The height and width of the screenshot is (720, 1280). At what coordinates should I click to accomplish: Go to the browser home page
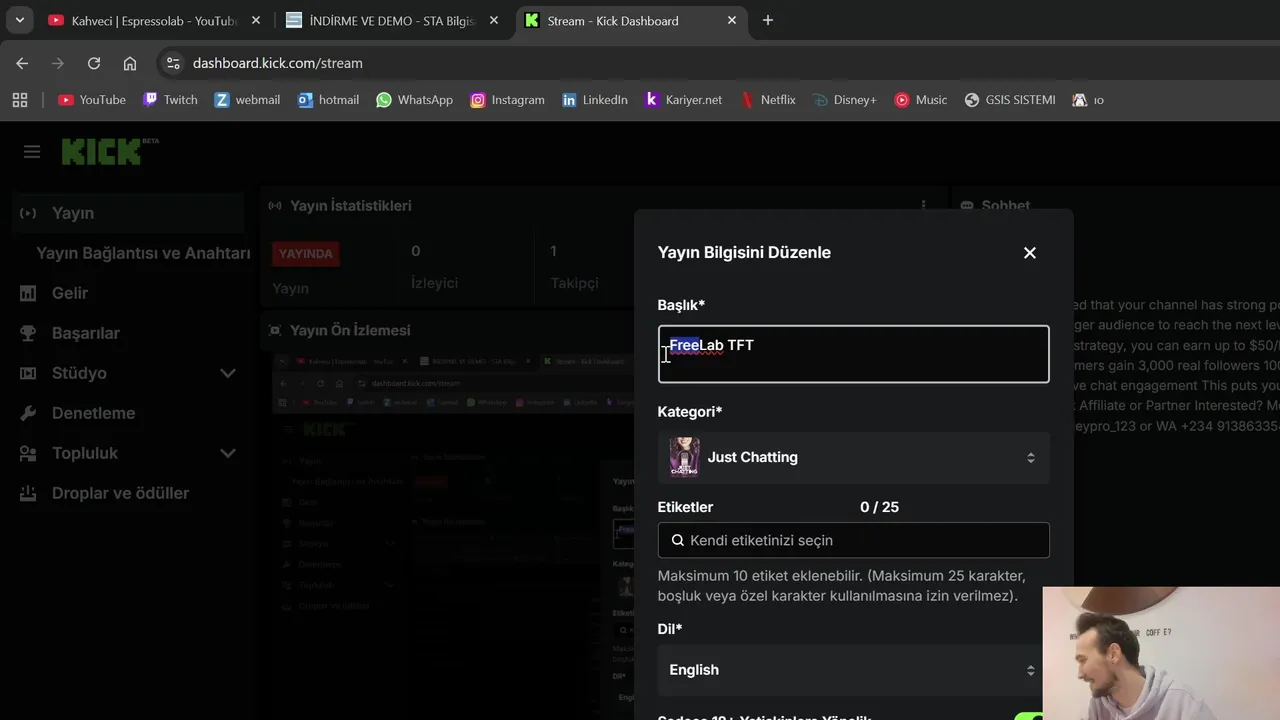pos(130,63)
